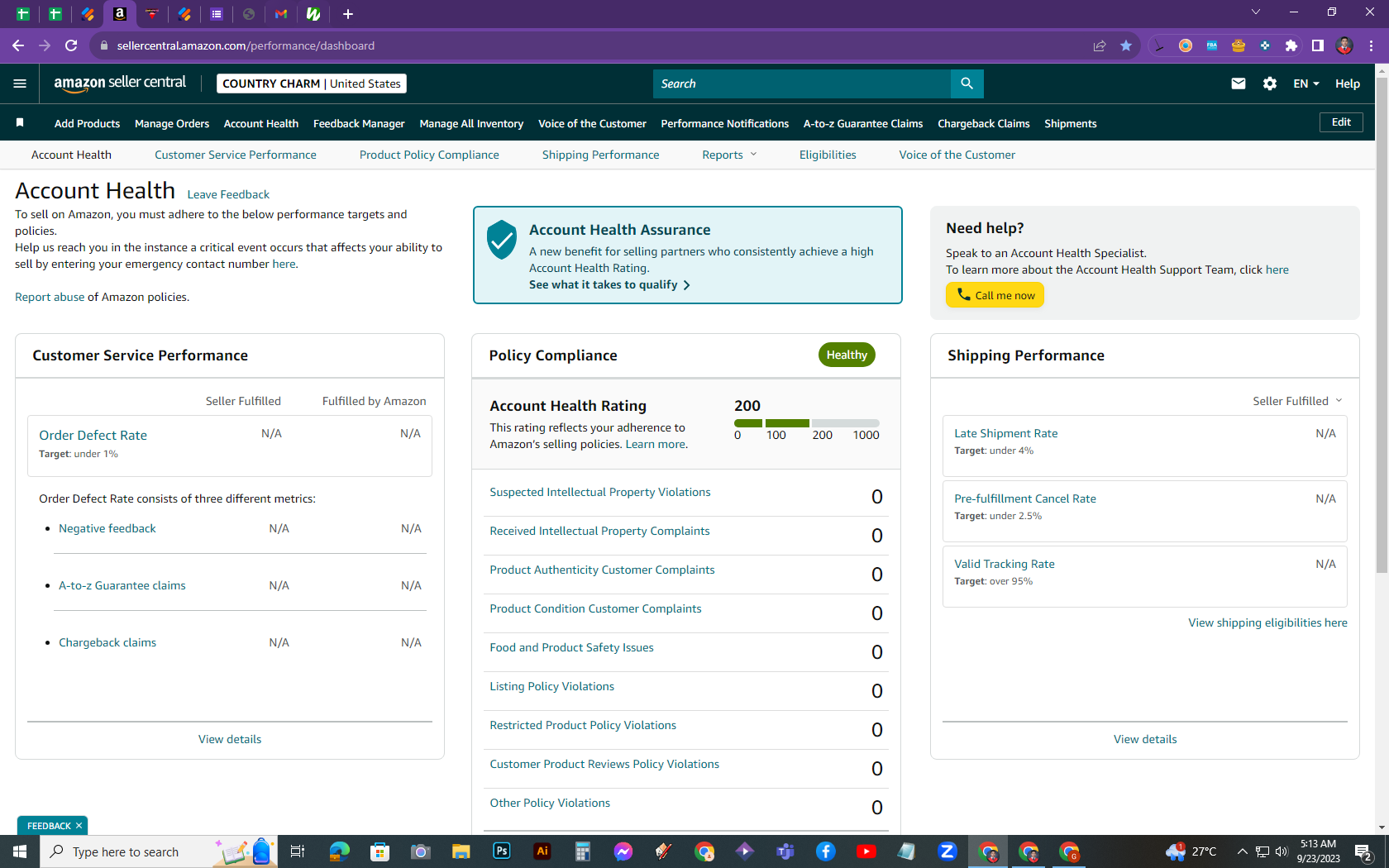Open YouTube from the taskbar
Screen dimensions: 1389x868
[866, 851]
